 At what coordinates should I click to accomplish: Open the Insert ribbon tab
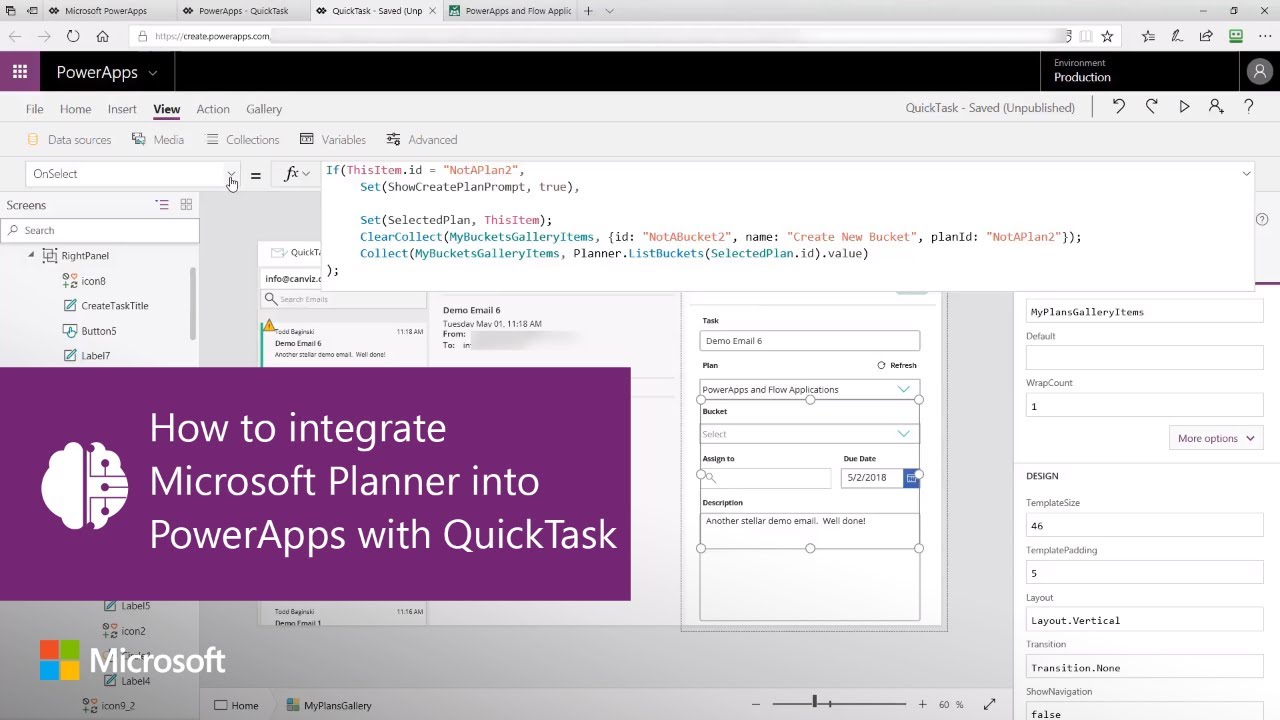(x=122, y=109)
